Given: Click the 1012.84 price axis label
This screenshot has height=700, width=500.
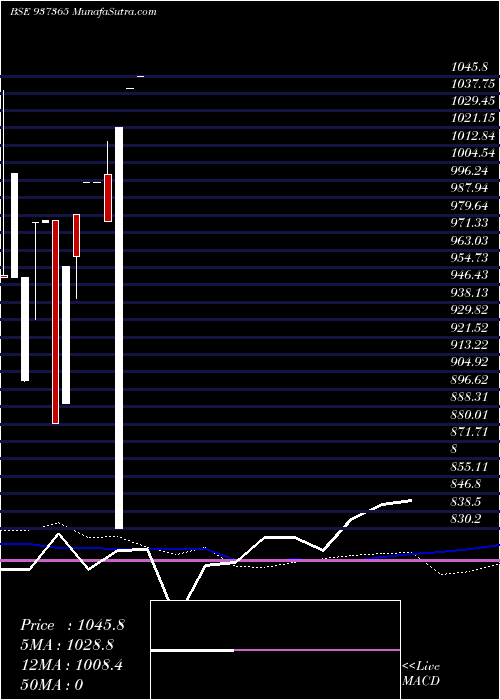Looking at the screenshot, I should (x=473, y=136).
